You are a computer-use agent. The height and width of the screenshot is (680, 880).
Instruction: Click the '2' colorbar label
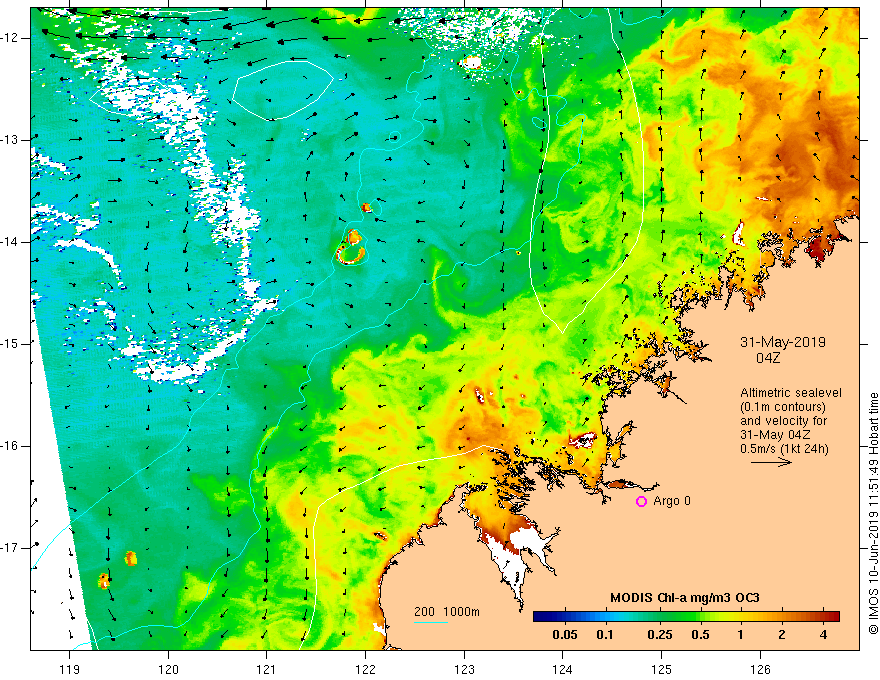coord(782,635)
